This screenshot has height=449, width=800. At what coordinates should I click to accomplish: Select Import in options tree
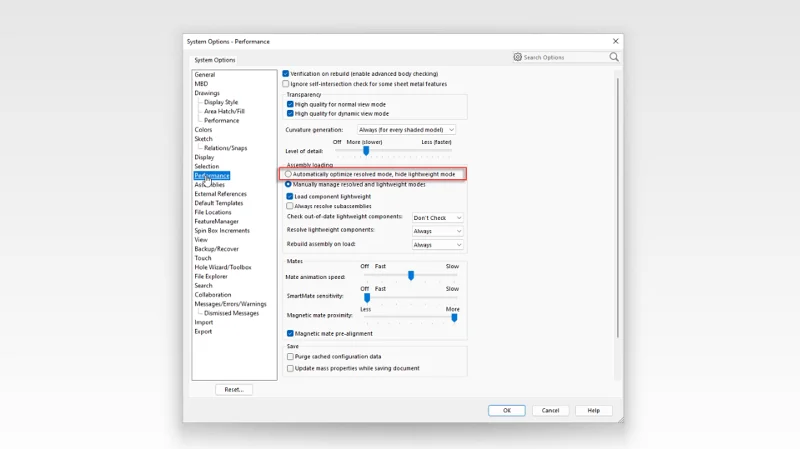(x=204, y=322)
